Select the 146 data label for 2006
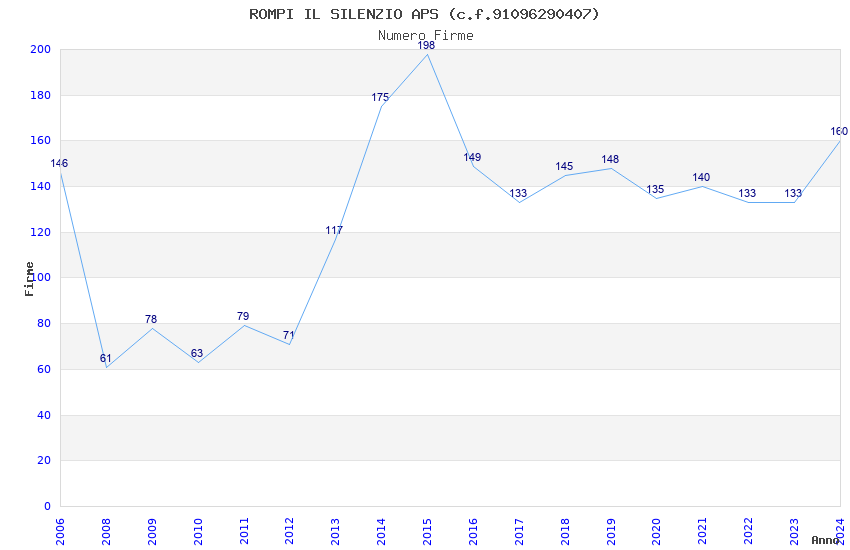Viewport: 850px width, 550px height. tap(59, 163)
